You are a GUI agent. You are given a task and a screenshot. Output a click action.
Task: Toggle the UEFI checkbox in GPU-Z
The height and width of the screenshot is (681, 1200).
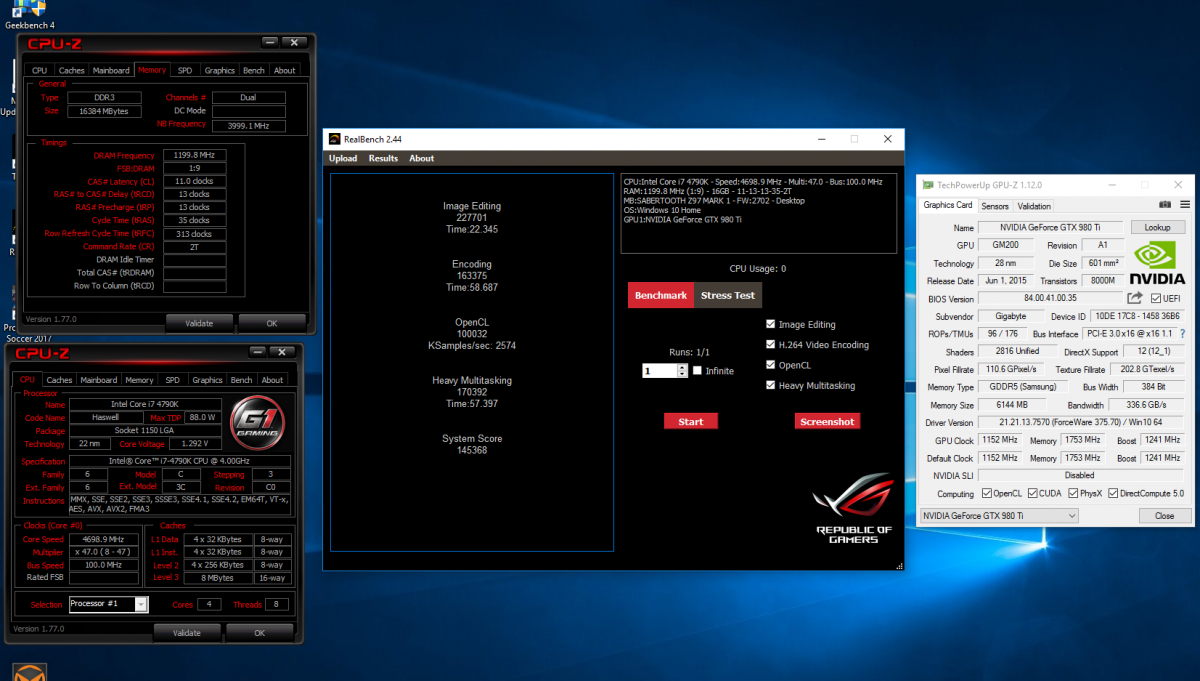point(1157,298)
